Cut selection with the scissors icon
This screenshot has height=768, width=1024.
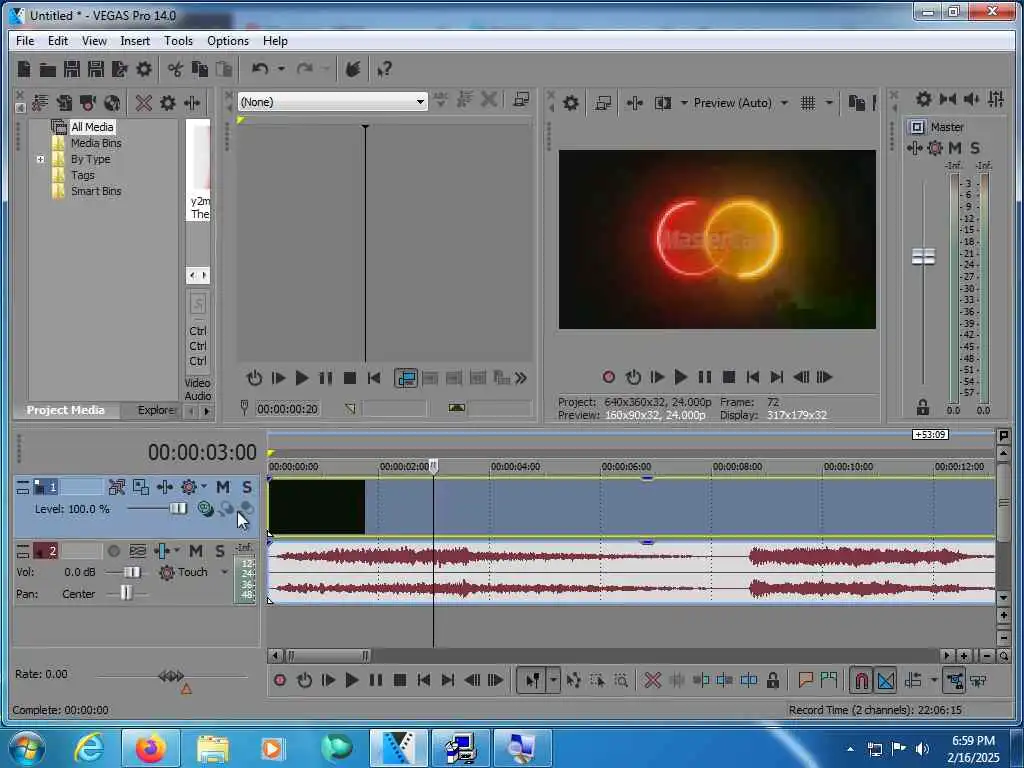175,69
